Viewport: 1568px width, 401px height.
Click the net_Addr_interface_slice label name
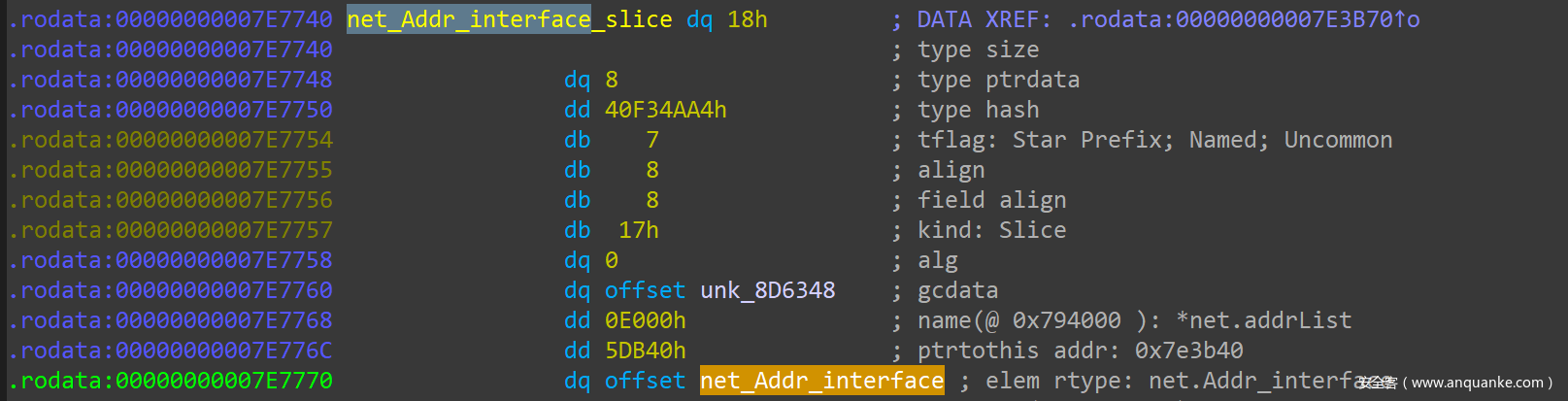pyautogui.click(x=509, y=19)
